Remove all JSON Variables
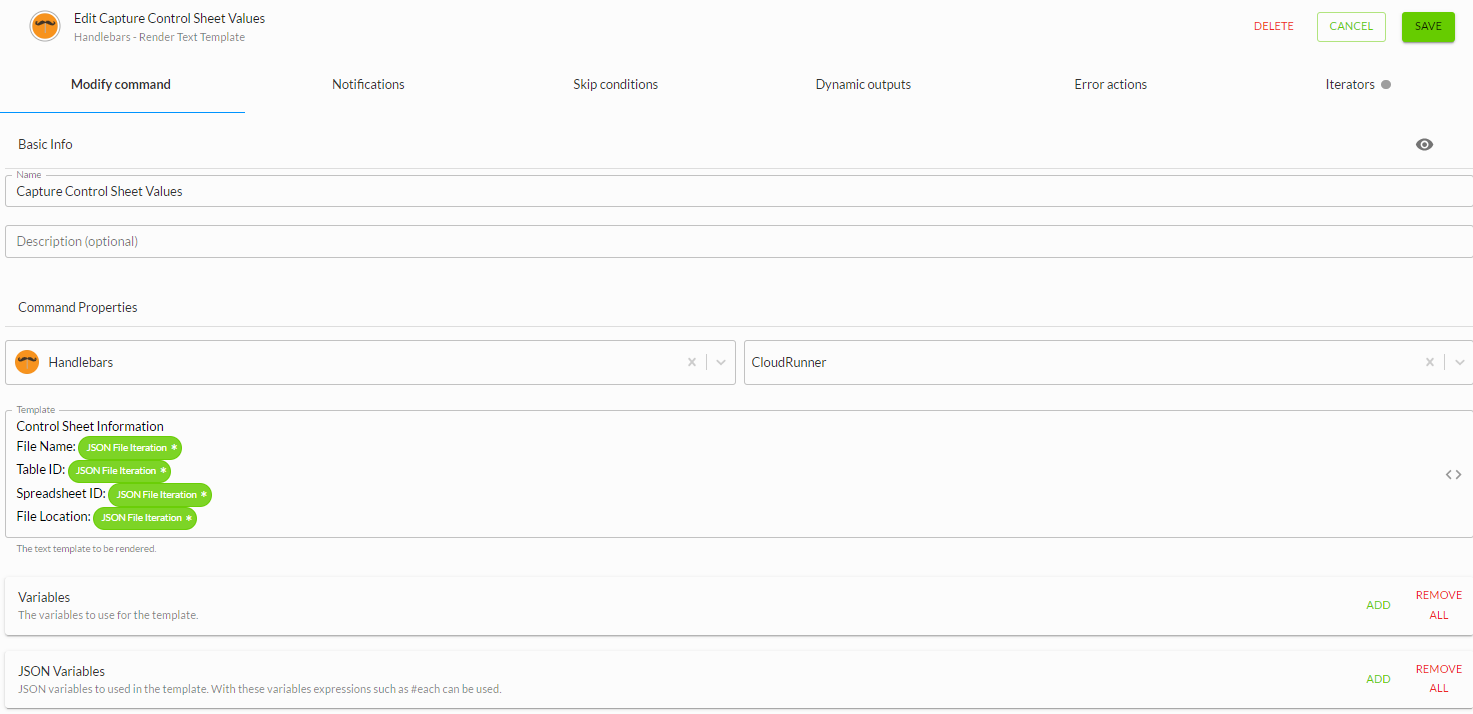The image size is (1473, 714). [x=1438, y=679]
